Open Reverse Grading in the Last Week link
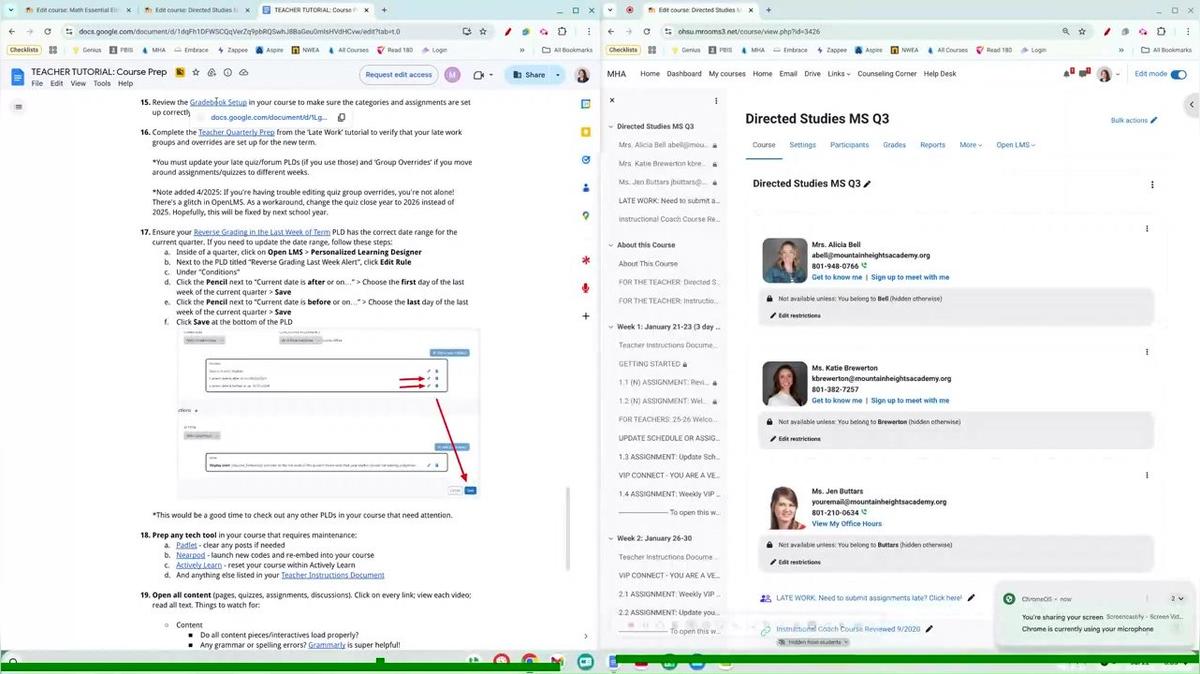This screenshot has width=1200, height=674. [x=261, y=232]
